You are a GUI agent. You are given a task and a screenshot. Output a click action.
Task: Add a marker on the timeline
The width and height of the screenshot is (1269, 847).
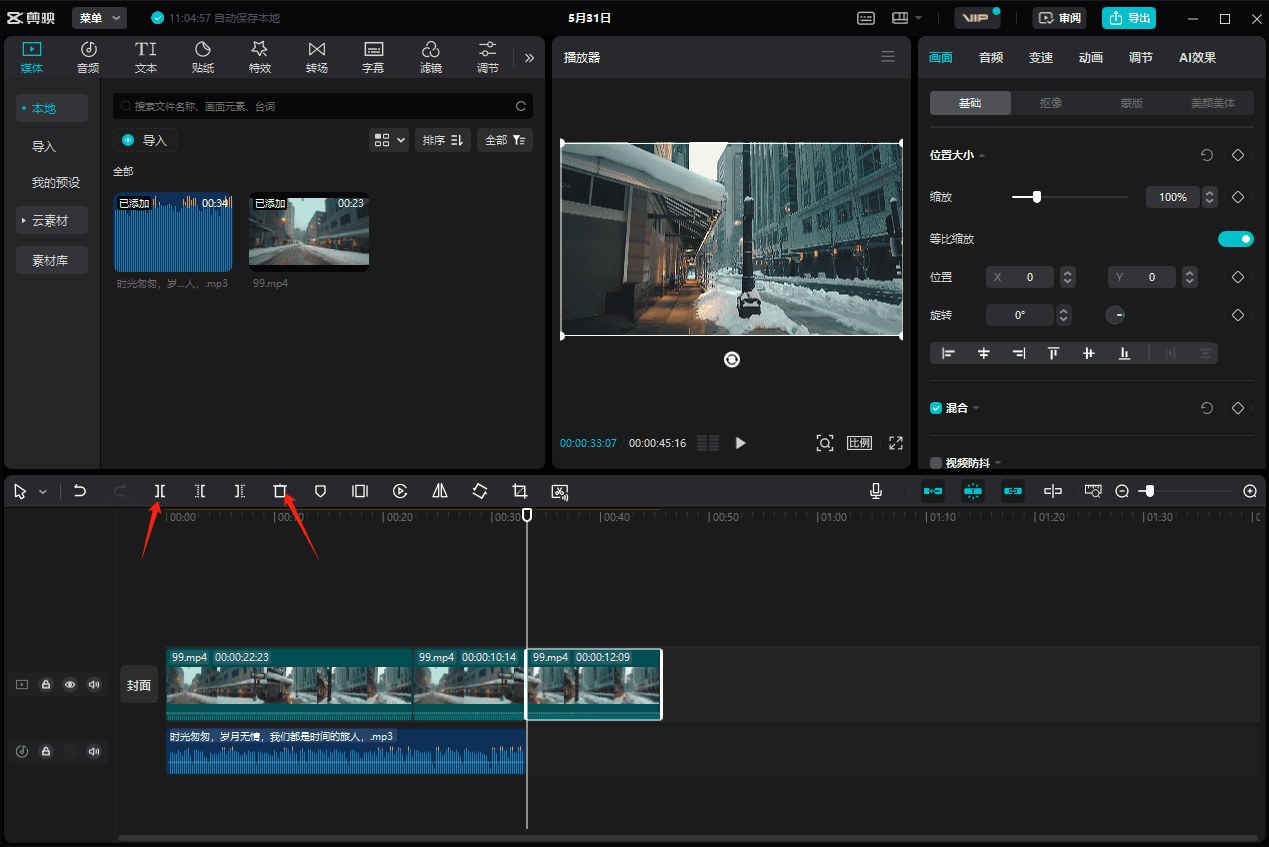[x=320, y=491]
